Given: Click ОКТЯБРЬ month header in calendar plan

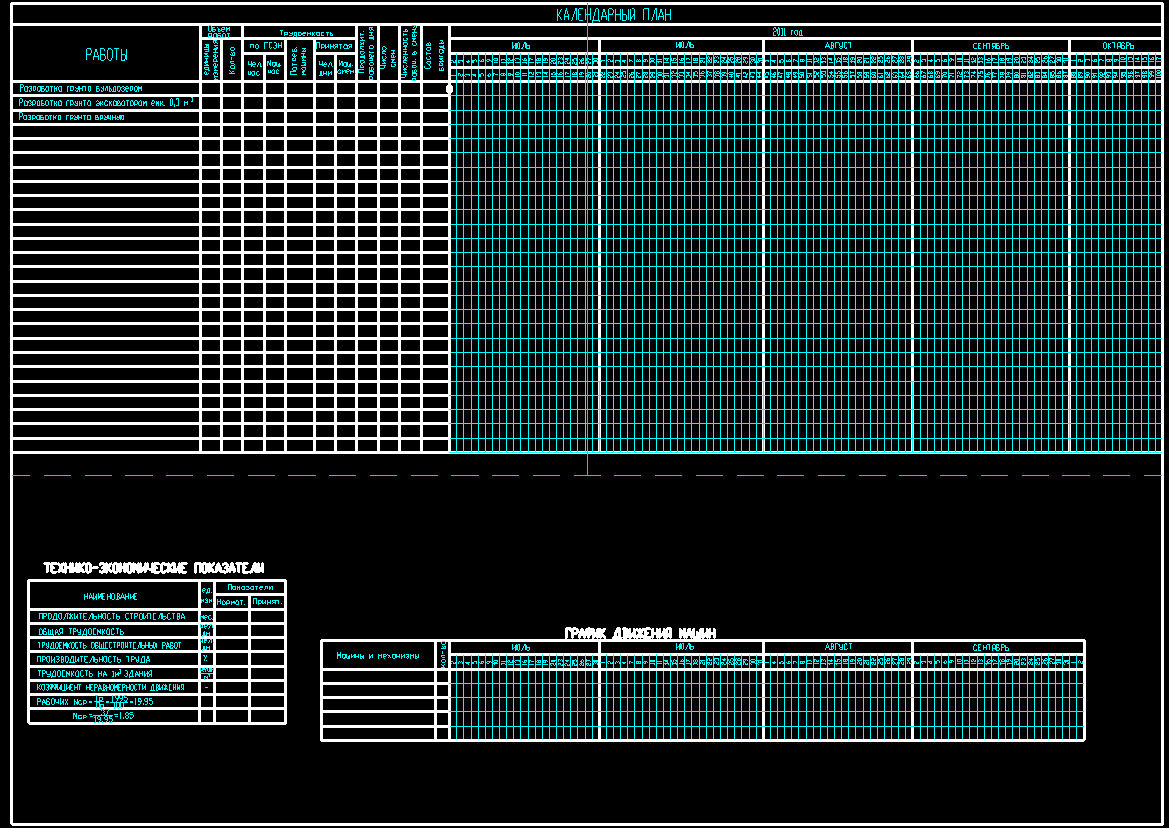Looking at the screenshot, I should click(x=1118, y=46).
